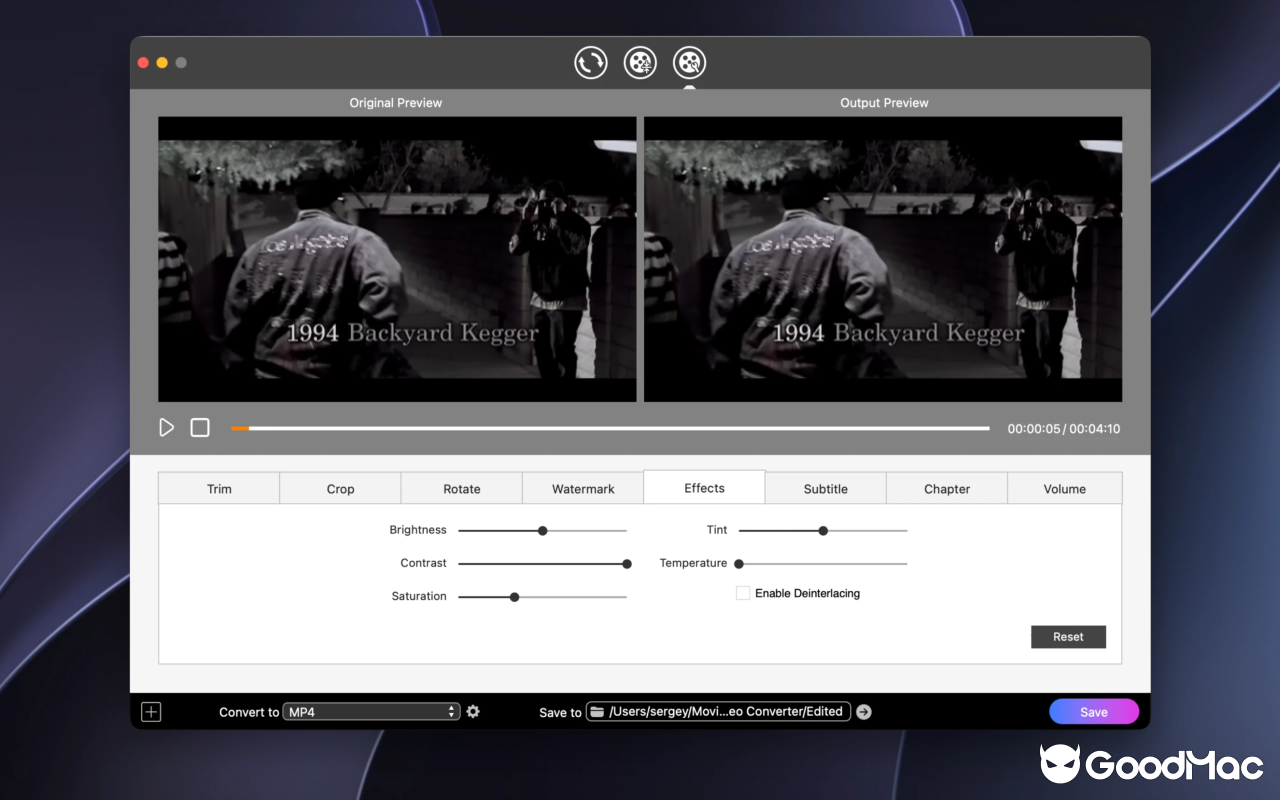Click the Original Preview label

396,103
